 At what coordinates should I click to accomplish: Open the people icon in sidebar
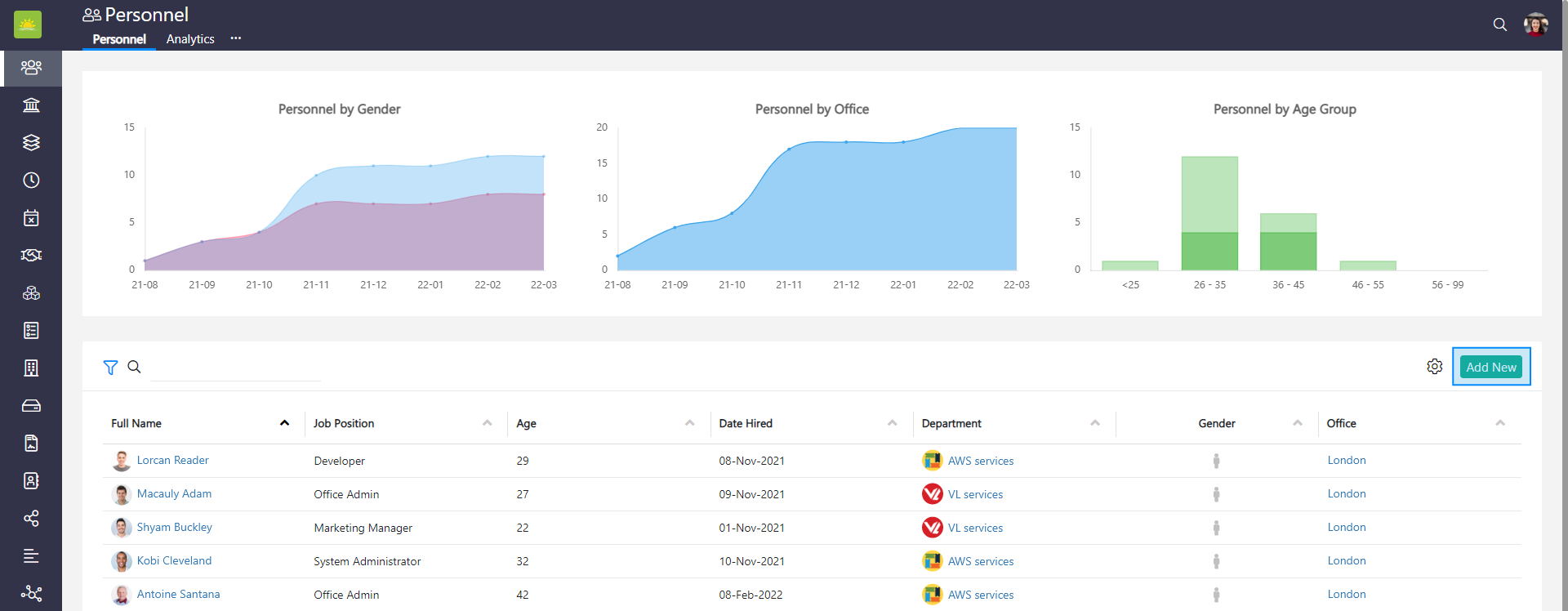(x=31, y=68)
